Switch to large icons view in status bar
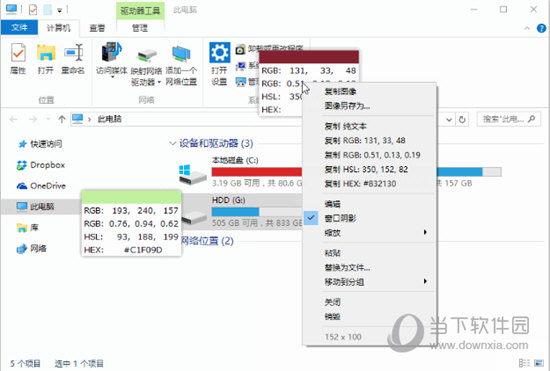 (x=538, y=363)
